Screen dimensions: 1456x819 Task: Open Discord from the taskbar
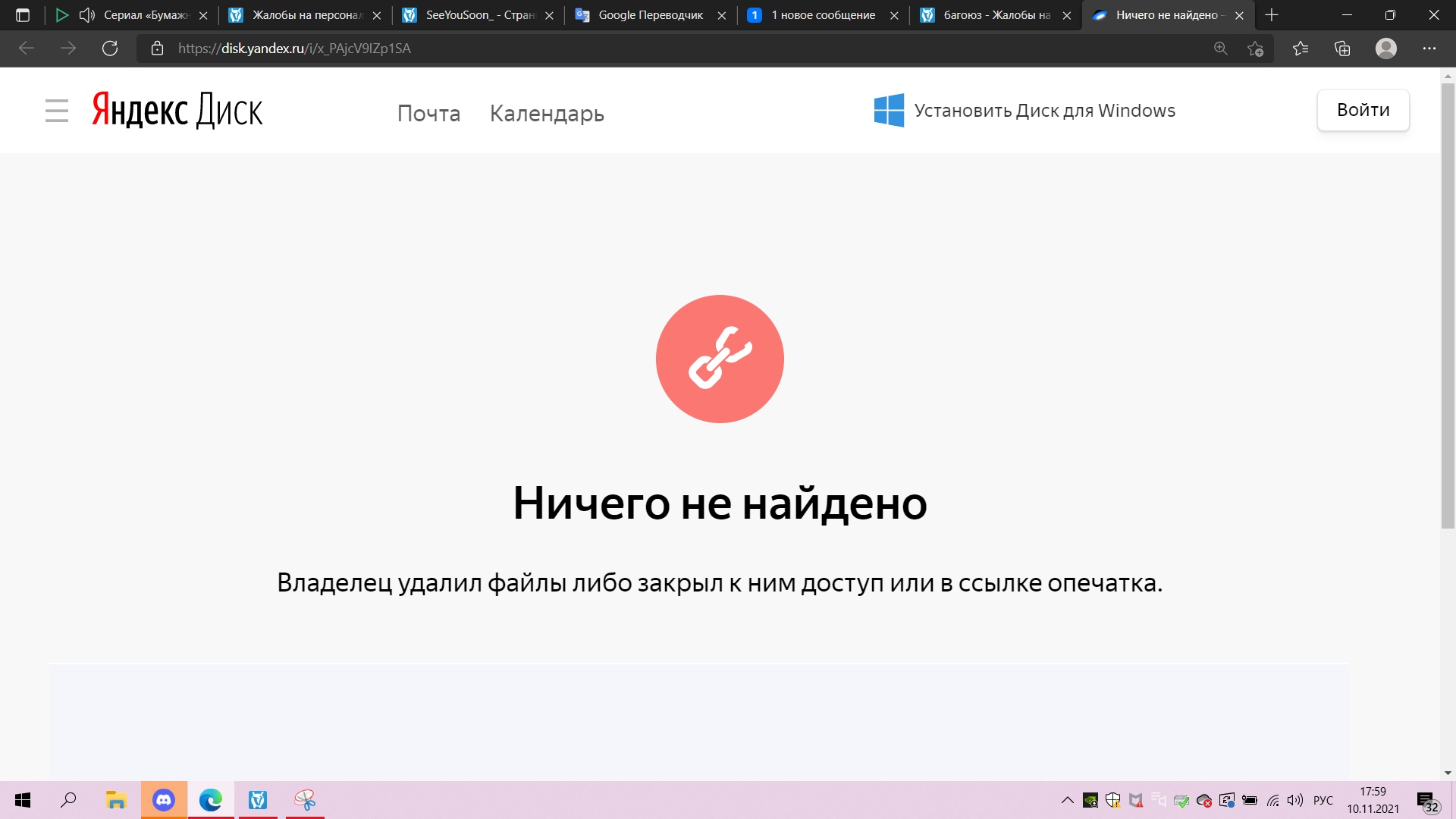point(164,800)
